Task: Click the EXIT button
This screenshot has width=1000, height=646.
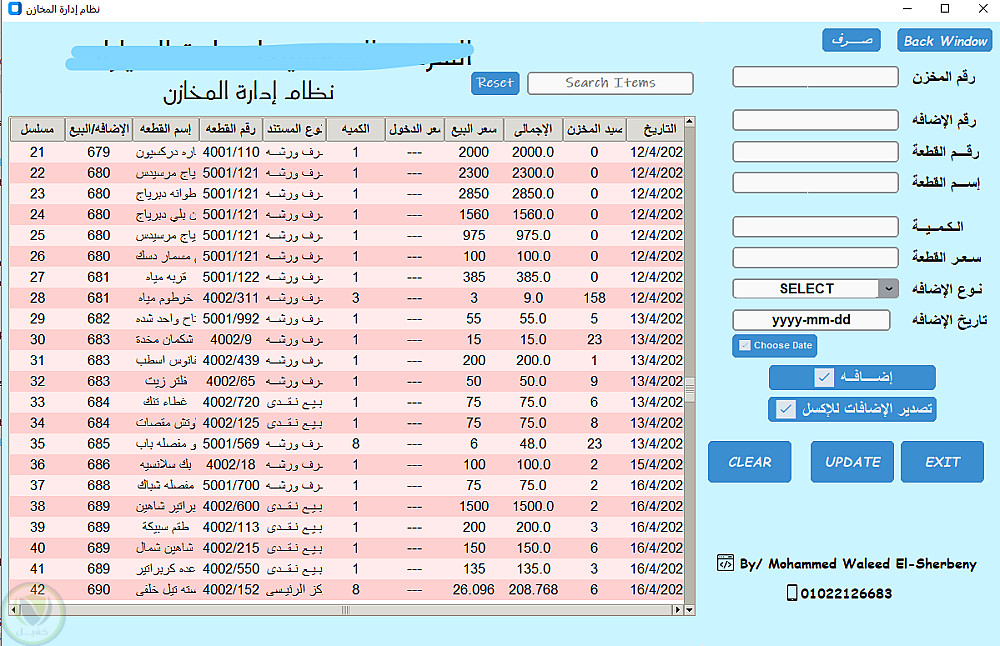Action: tap(943, 462)
